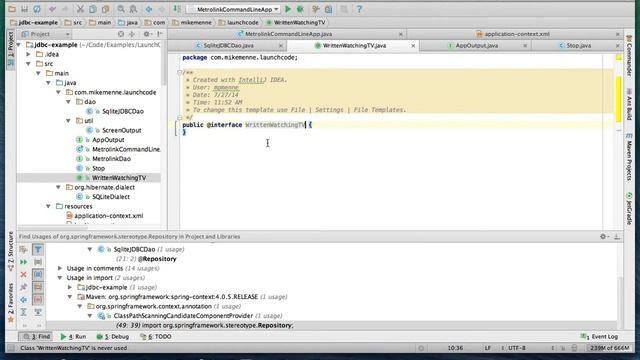Collapse the dao package
Viewport: 640px width, 360px height.
click(x=69, y=102)
